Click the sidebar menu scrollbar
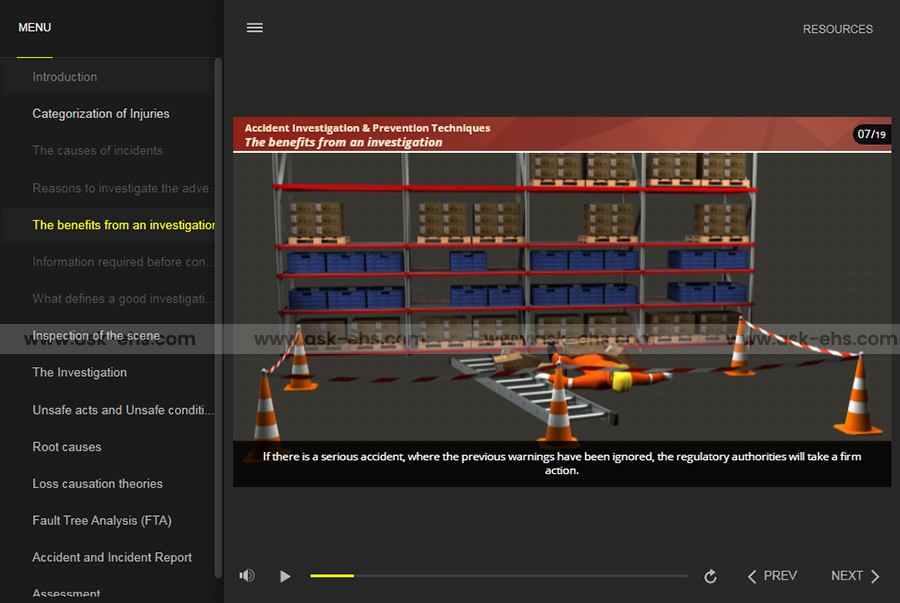 point(219,300)
